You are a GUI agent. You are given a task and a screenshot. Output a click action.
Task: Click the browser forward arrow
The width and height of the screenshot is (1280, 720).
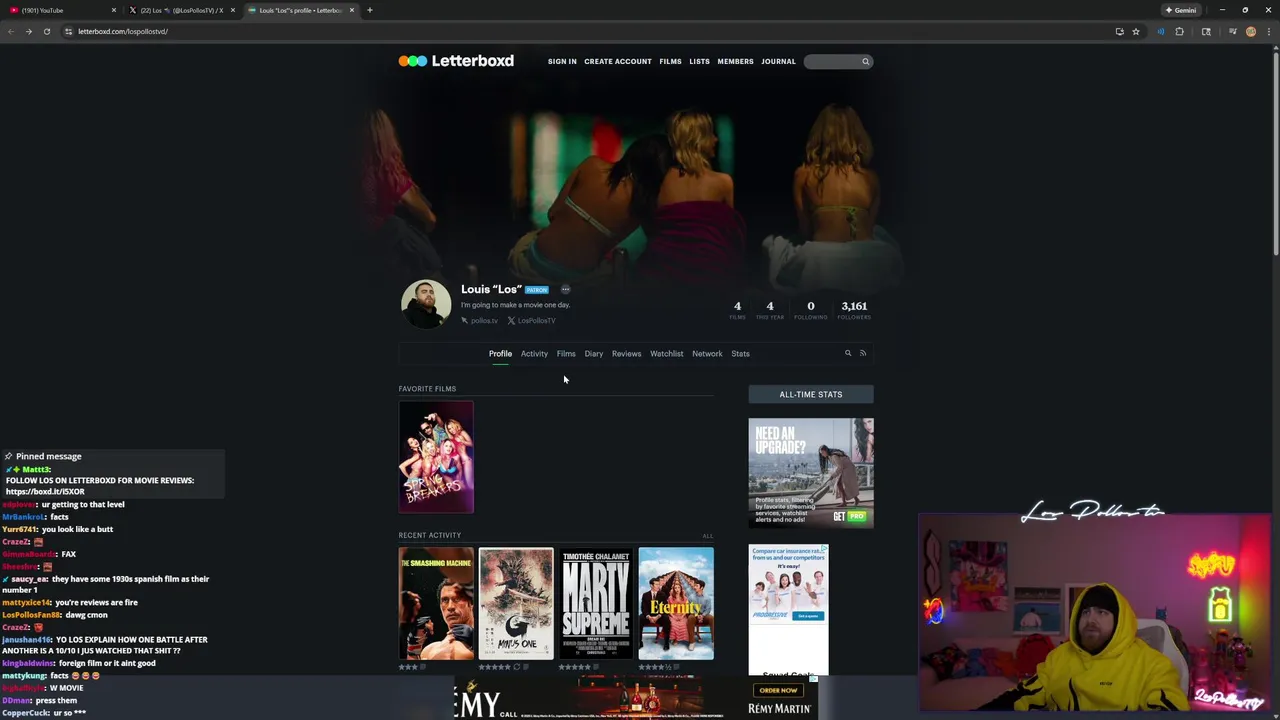pyautogui.click(x=28, y=31)
